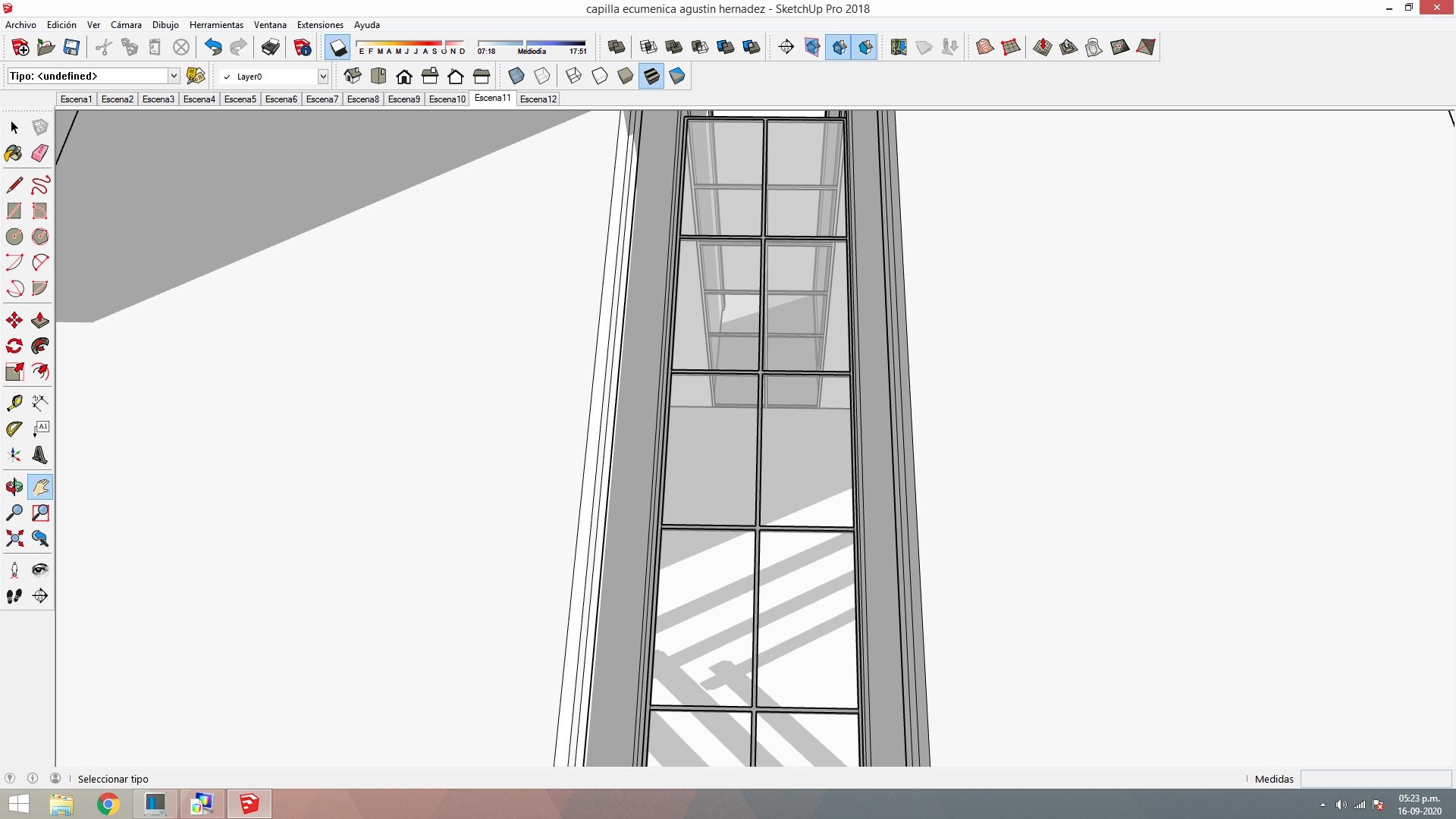Enable Wireframe face style
This screenshot has height=819, width=1456.
click(x=574, y=76)
